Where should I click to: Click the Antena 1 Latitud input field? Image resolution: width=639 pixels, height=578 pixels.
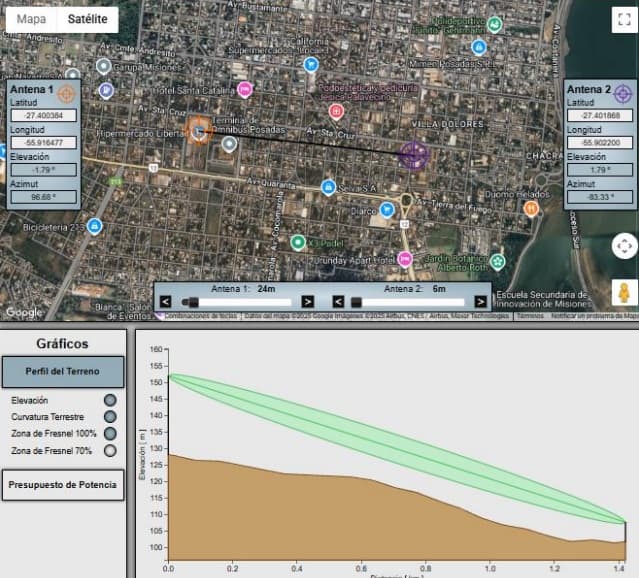(x=44, y=115)
